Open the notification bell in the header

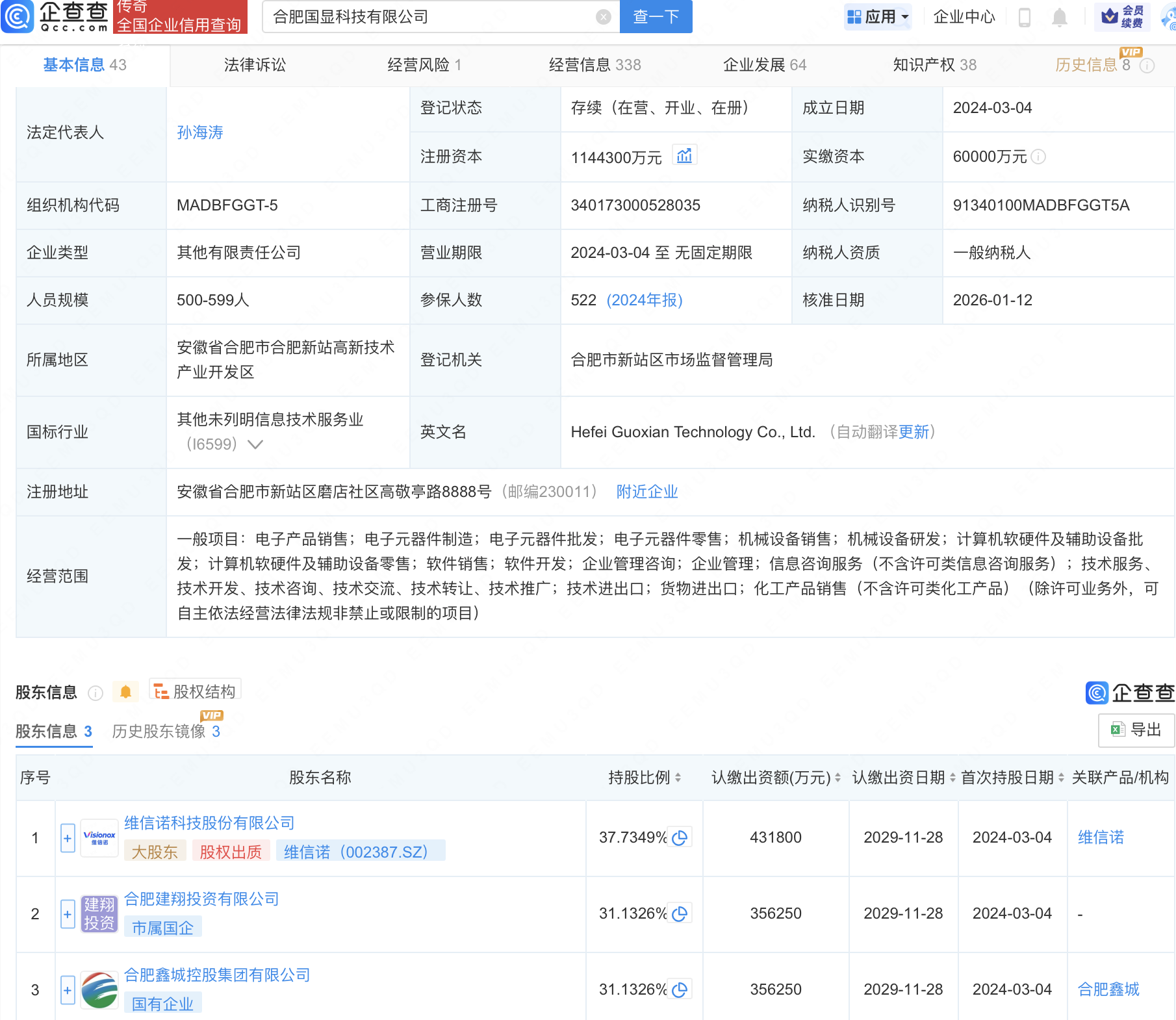(x=1059, y=18)
